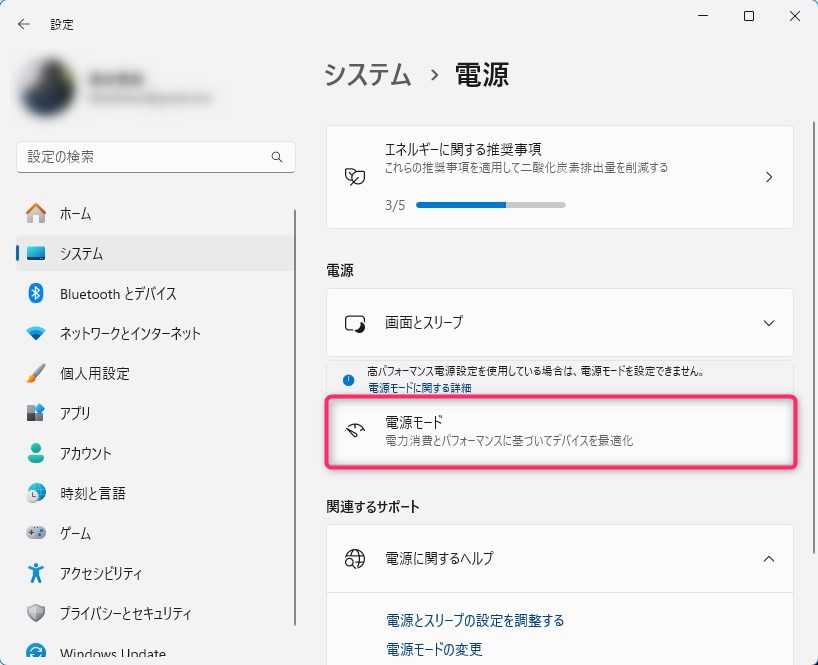
Task: Open 電源とスリープの設定を調整する link
Action: (475, 620)
